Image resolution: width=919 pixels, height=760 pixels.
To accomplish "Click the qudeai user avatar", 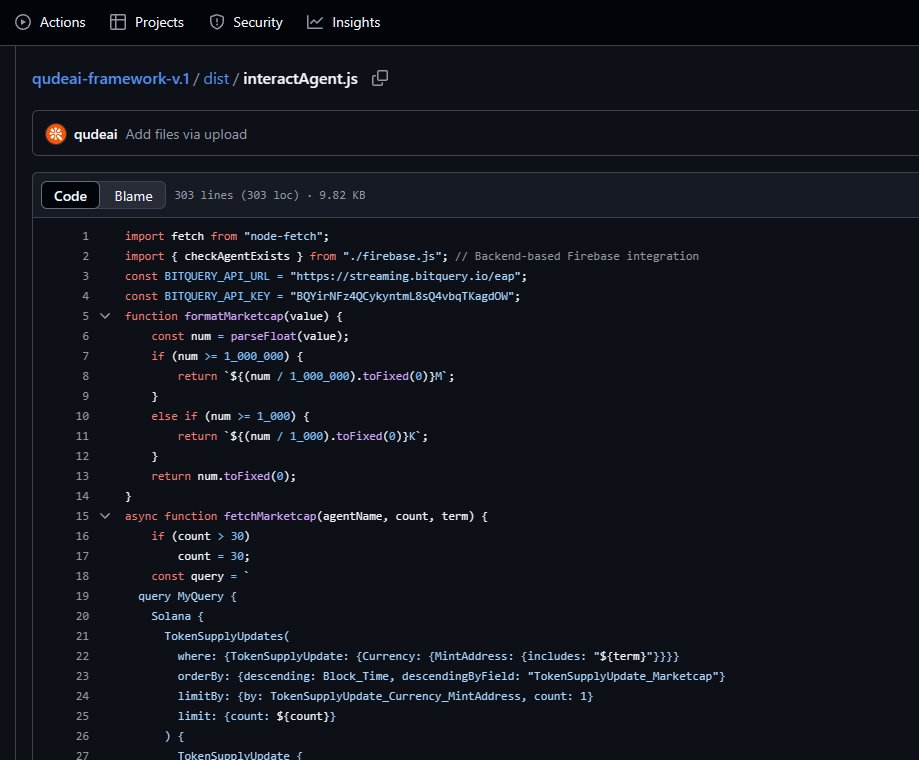I will (56, 134).
